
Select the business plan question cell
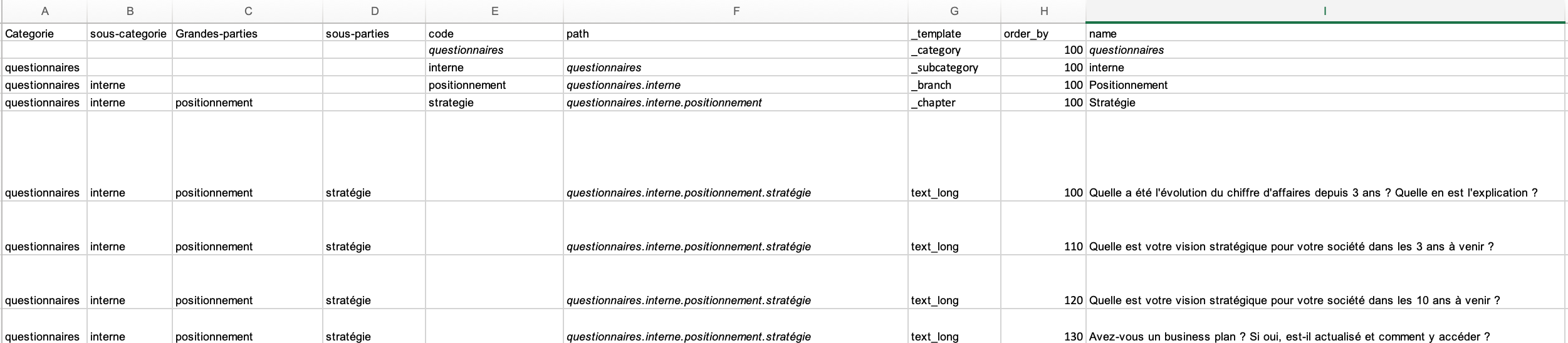click(1325, 327)
